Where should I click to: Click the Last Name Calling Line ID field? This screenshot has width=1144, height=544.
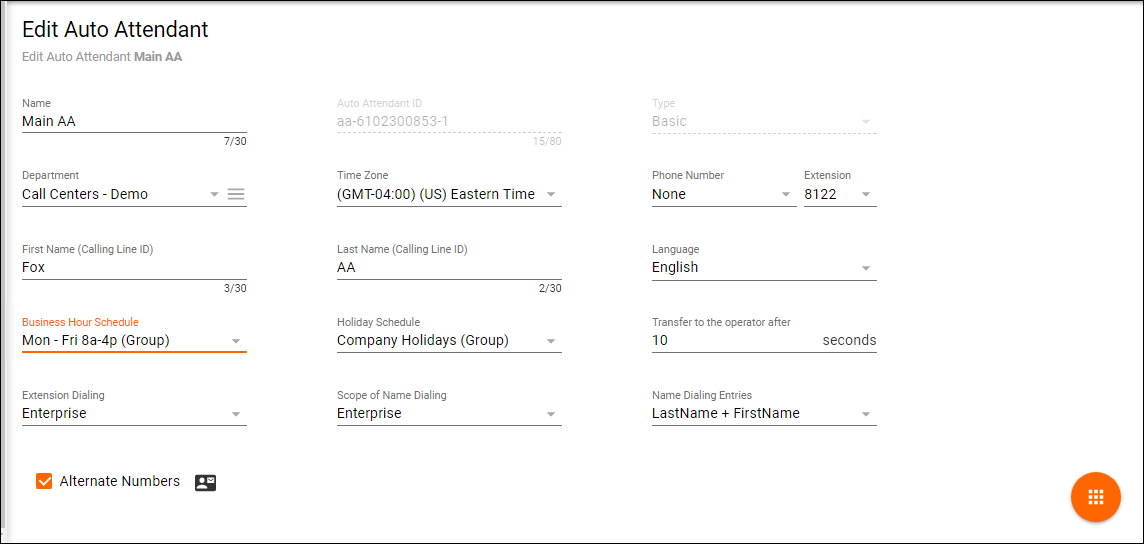(448, 267)
